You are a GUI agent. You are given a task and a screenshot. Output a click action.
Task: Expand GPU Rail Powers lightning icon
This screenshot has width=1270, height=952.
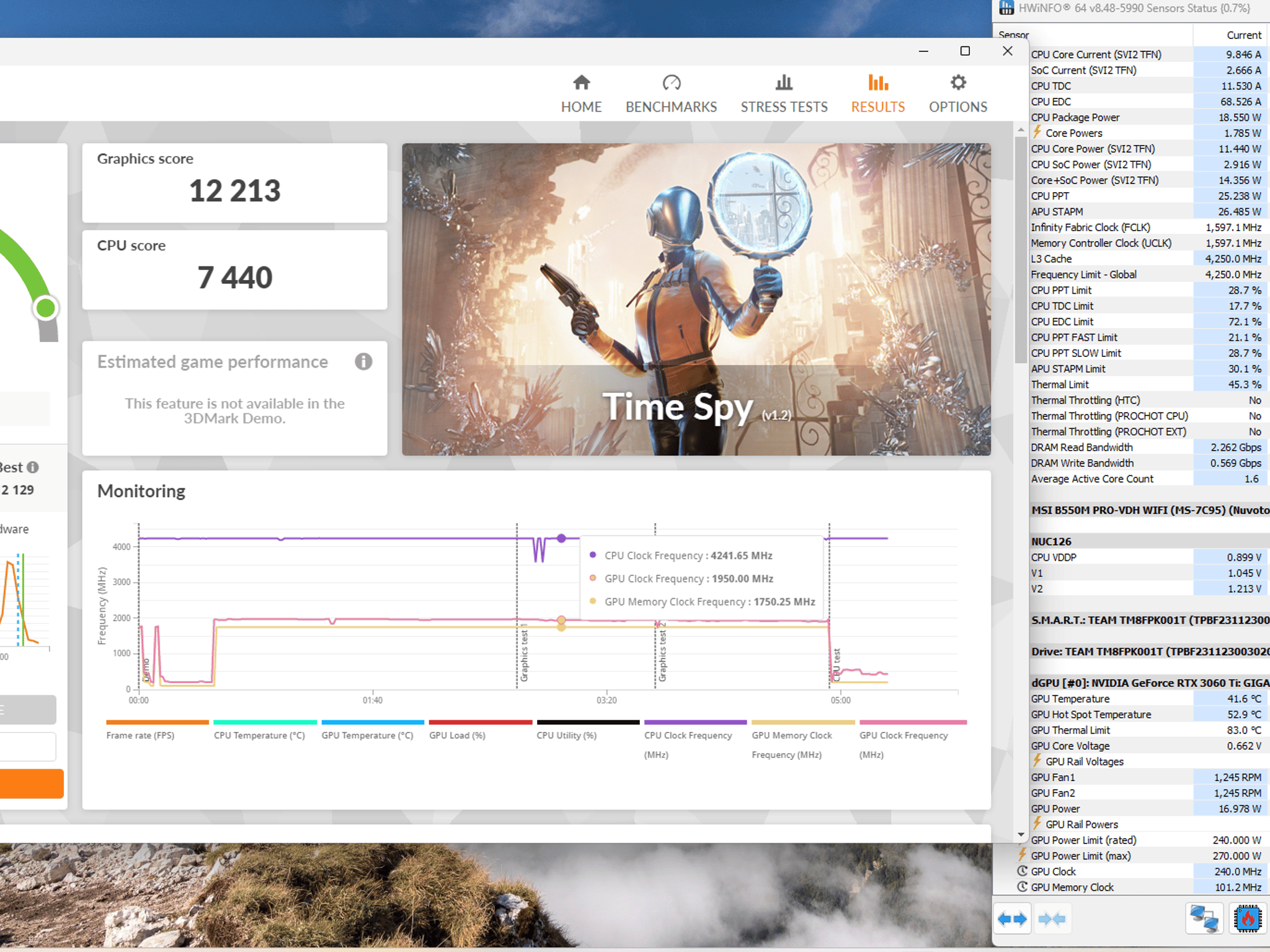tap(1037, 823)
